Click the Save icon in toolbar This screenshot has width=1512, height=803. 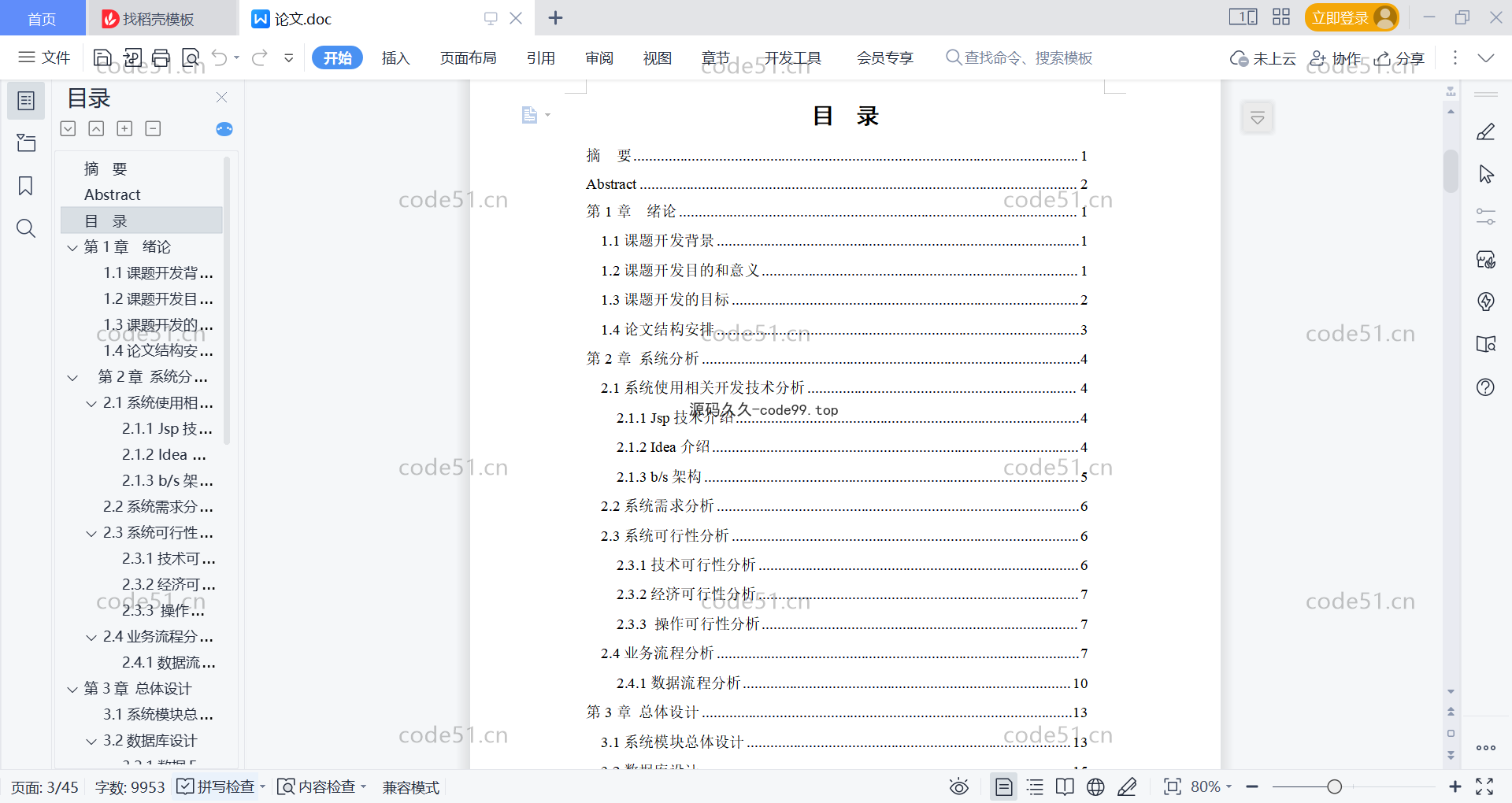pos(102,57)
